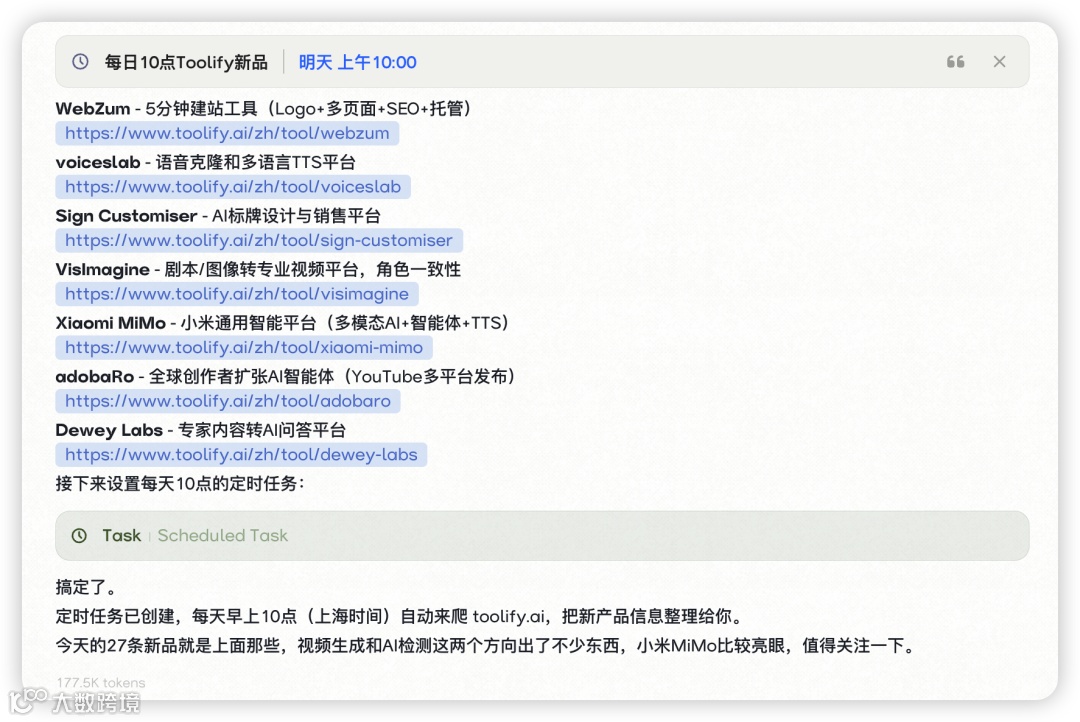
Task: Close the scheduled task header bar
Action: [999, 62]
